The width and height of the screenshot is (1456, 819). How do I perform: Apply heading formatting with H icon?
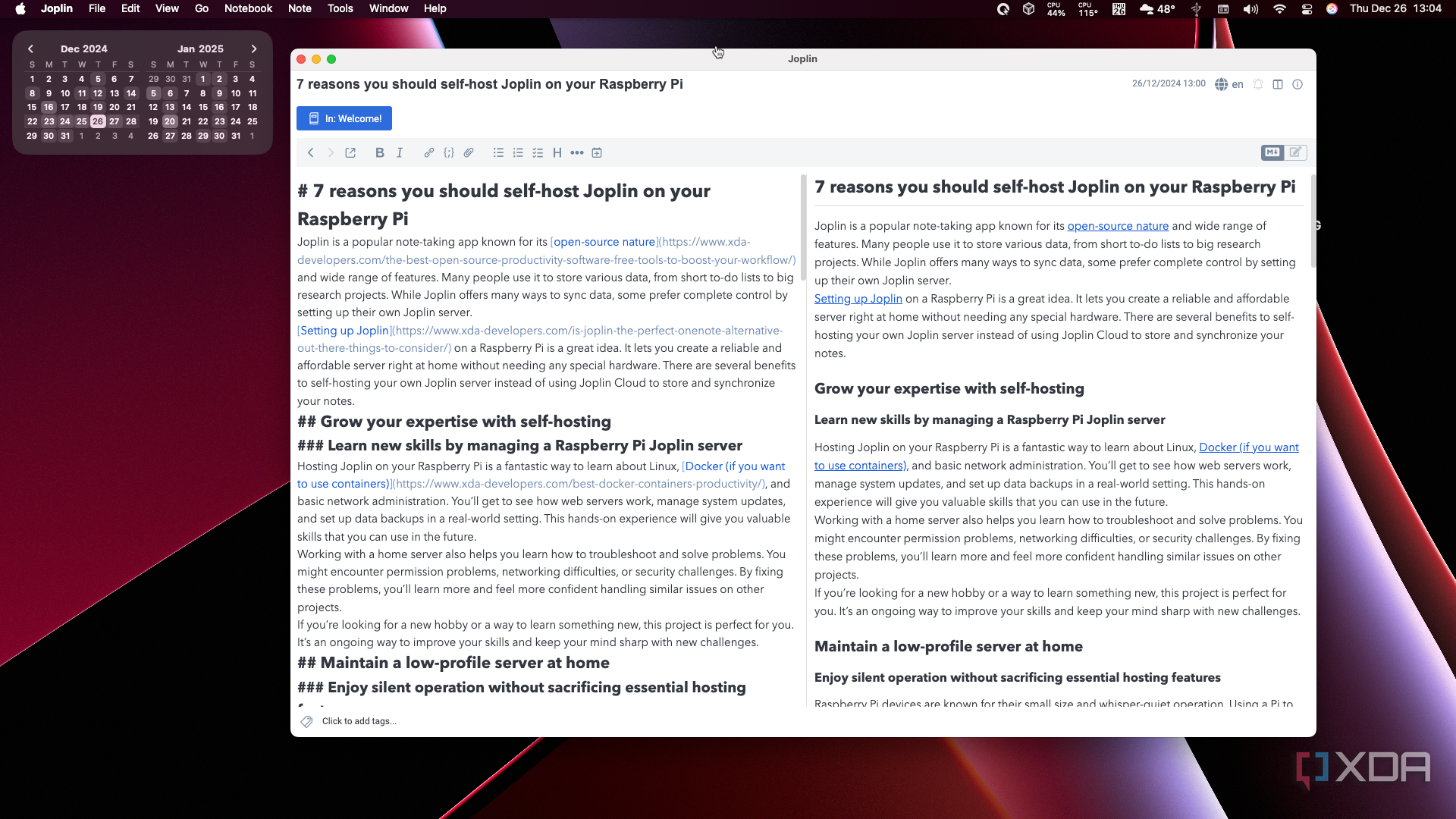557,152
